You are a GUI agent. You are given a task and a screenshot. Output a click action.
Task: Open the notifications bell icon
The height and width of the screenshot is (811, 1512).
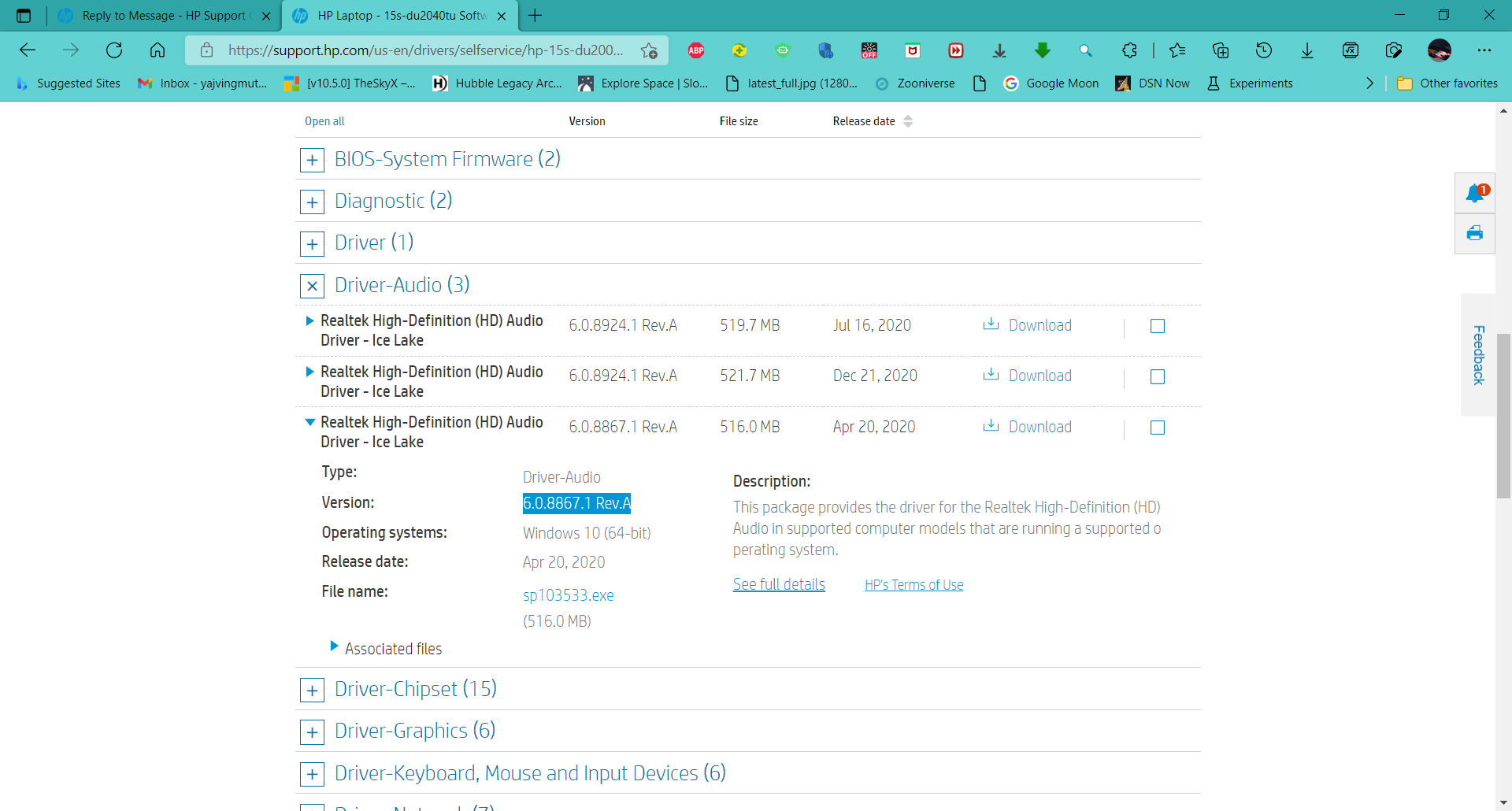point(1475,193)
